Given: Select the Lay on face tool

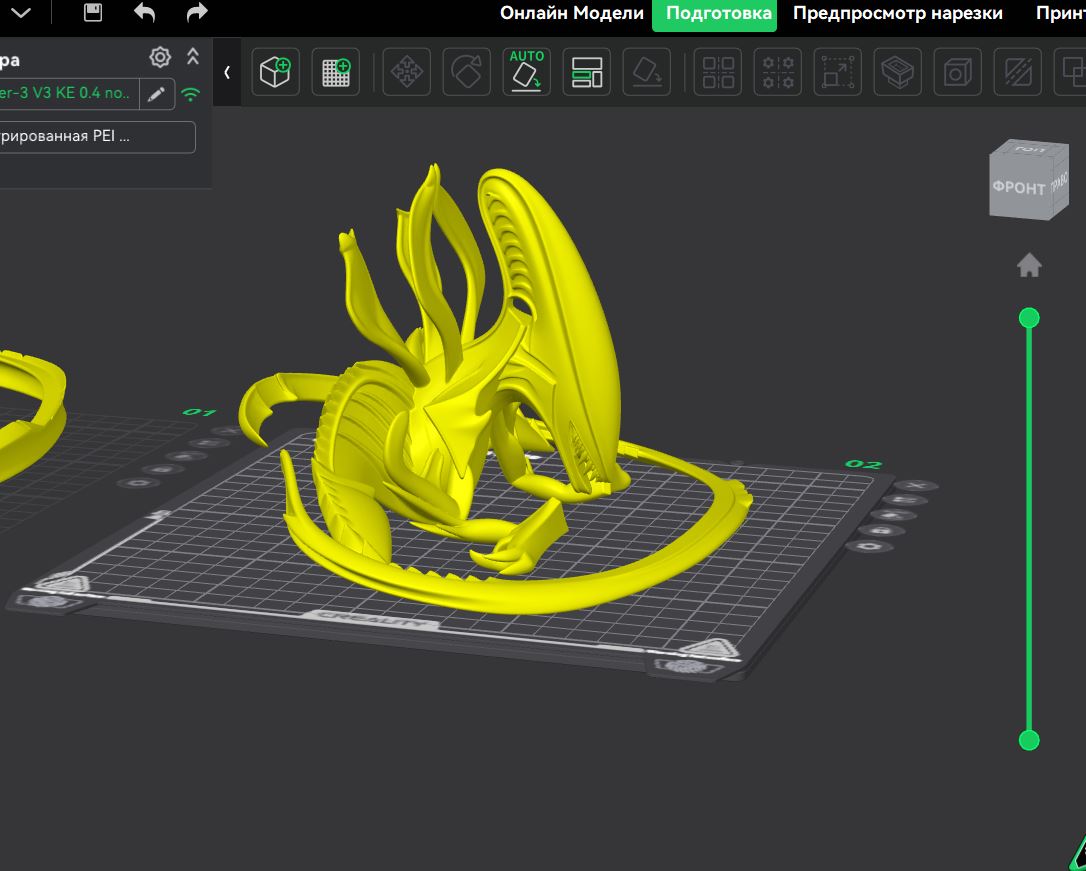Looking at the screenshot, I should (x=647, y=72).
